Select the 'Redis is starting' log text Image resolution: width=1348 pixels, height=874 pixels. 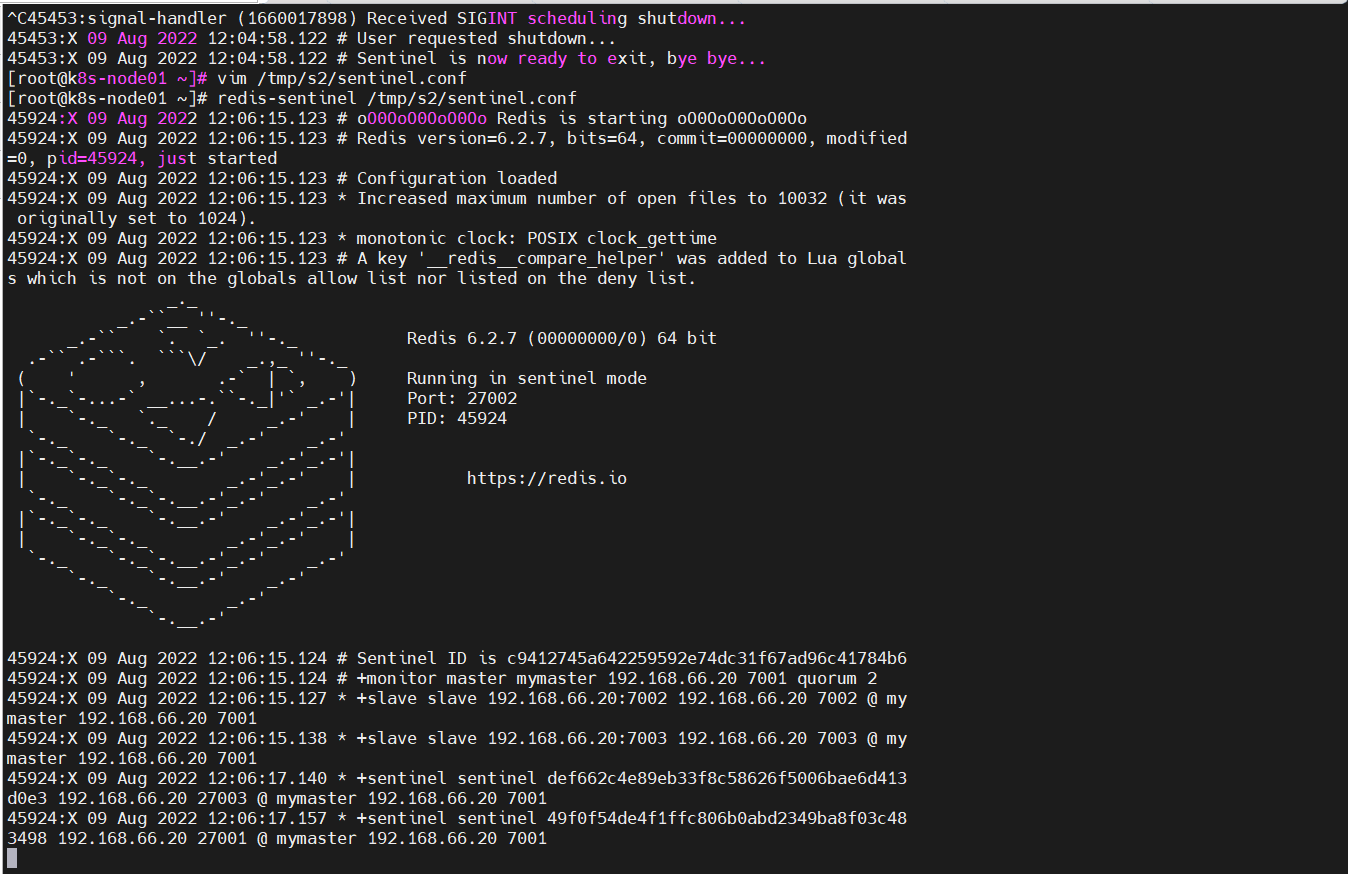(582, 118)
